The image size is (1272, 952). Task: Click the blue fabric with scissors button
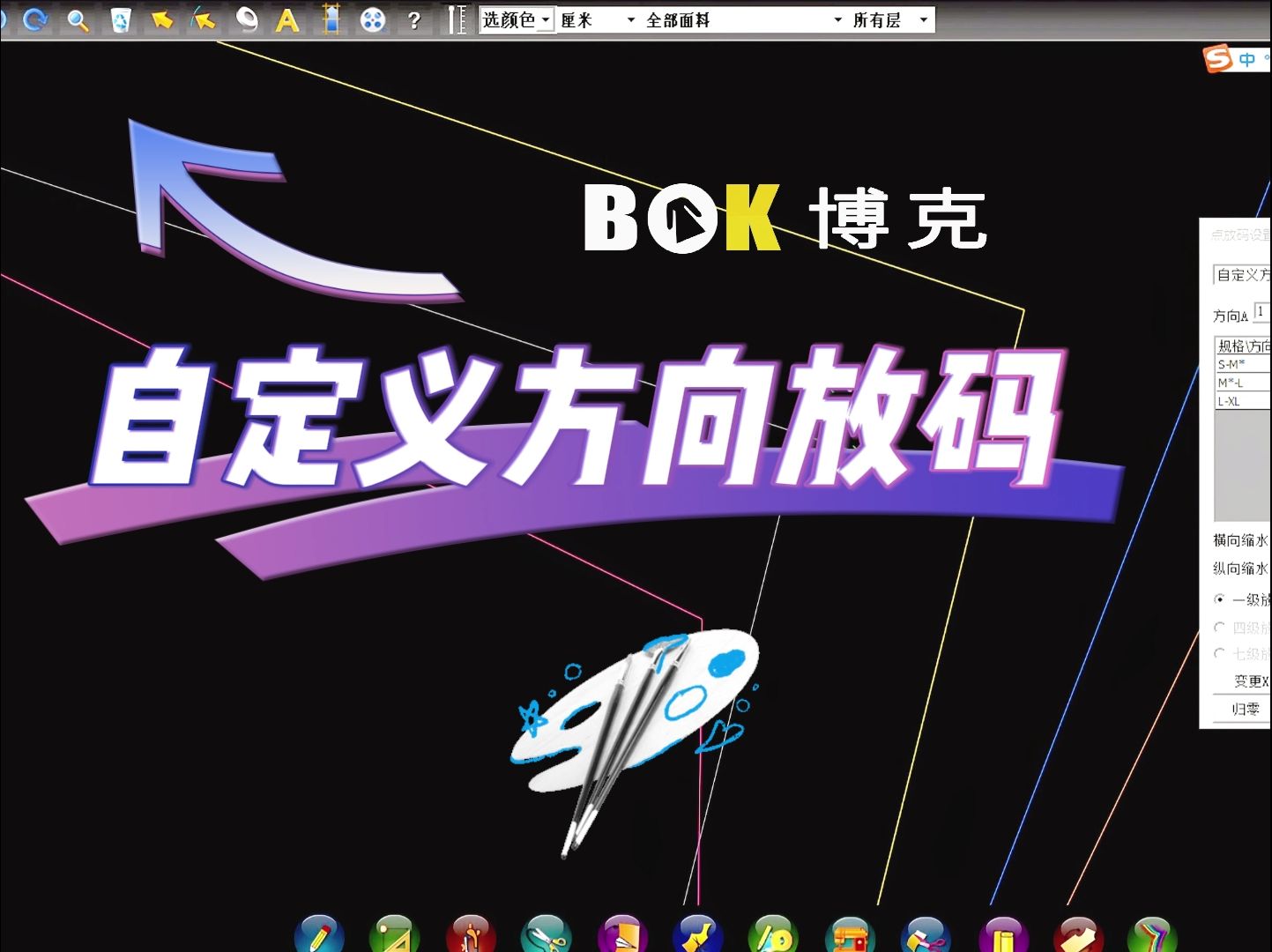tap(926, 934)
